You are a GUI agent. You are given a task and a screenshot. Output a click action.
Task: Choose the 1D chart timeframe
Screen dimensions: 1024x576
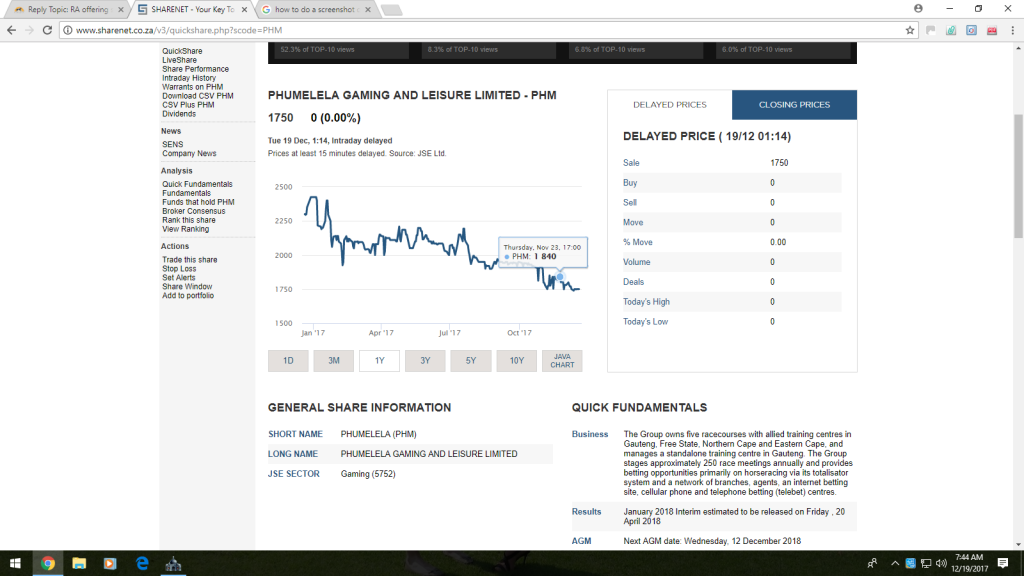coord(288,361)
